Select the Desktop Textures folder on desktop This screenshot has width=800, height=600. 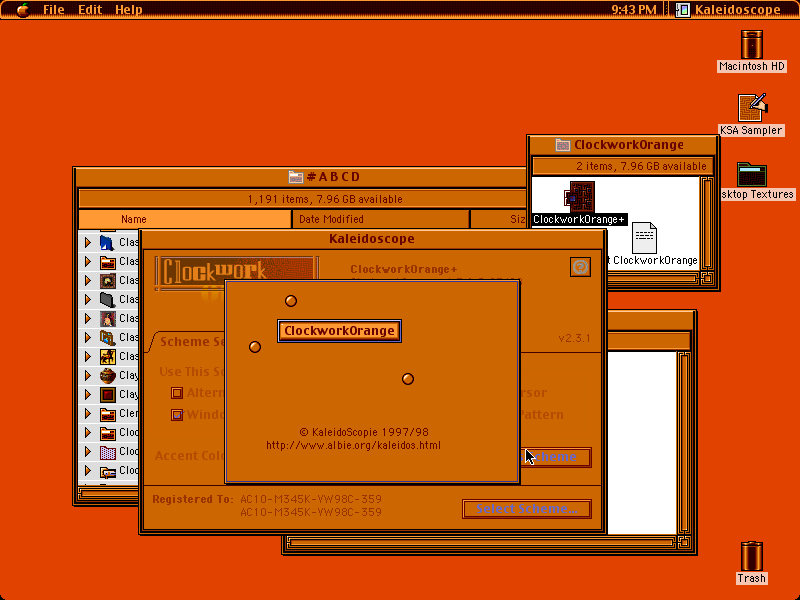click(x=752, y=174)
